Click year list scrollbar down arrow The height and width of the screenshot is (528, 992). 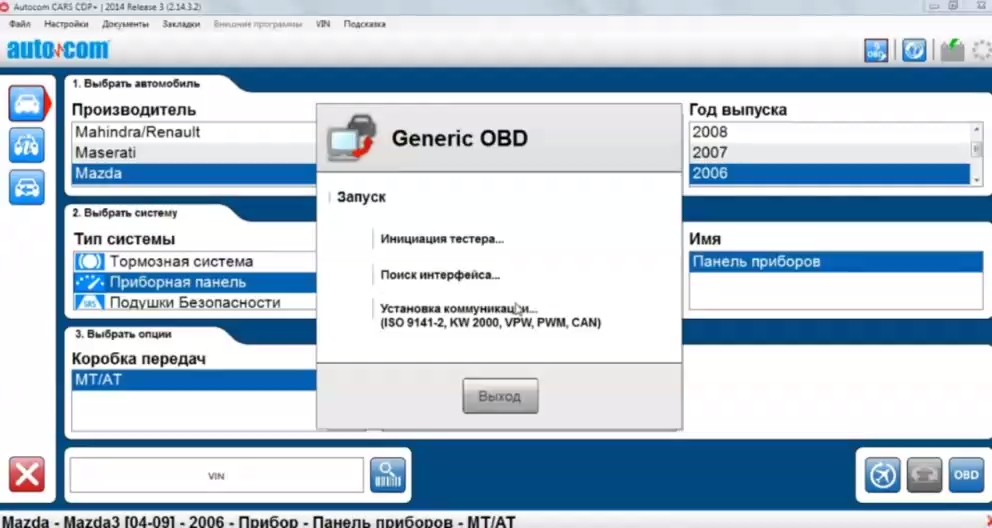pyautogui.click(x=977, y=180)
